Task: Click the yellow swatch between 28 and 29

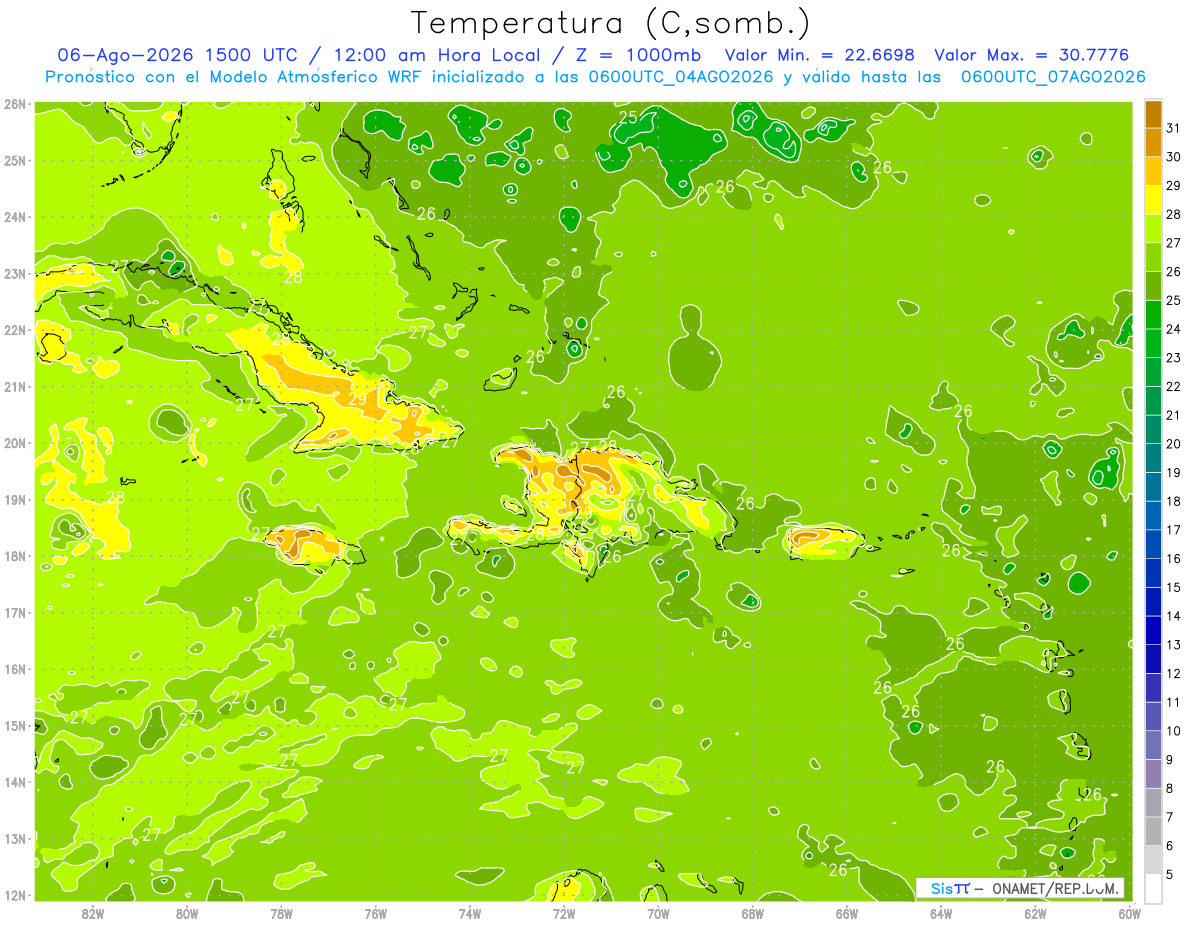Action: point(1153,200)
